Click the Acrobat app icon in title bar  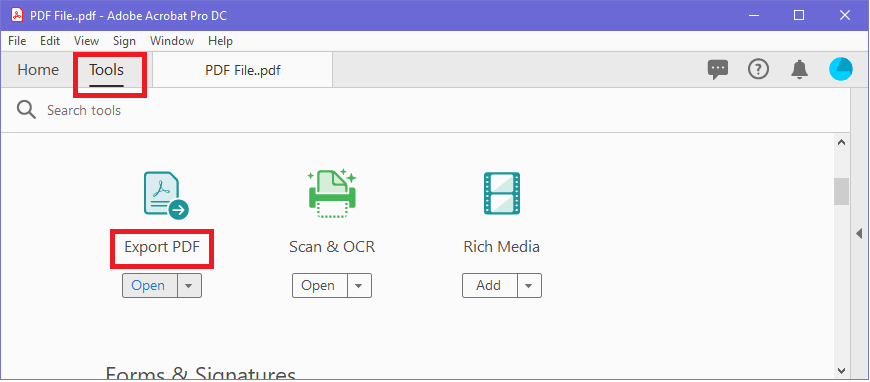[17, 15]
